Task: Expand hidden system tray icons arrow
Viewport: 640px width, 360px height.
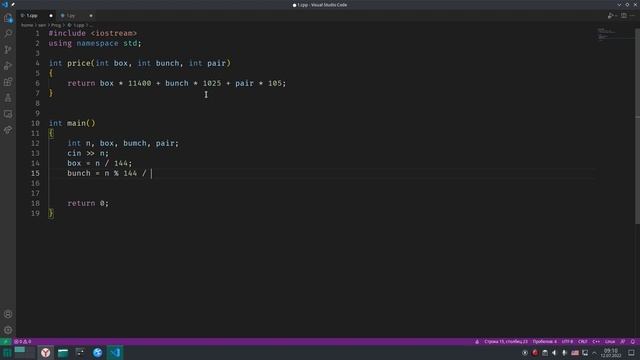Action: click(595, 353)
